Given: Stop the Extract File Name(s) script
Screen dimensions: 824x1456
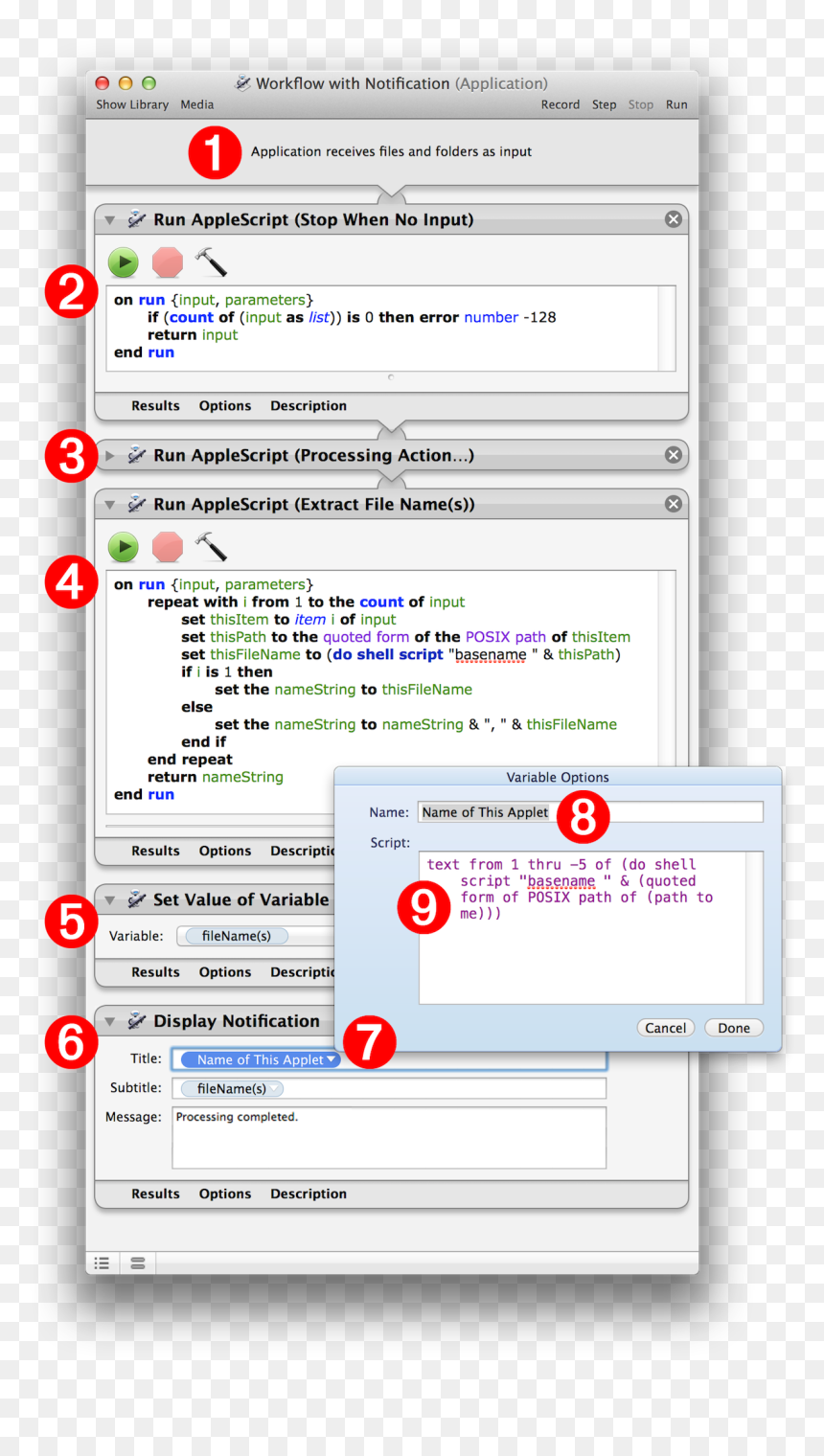Looking at the screenshot, I should (167, 546).
